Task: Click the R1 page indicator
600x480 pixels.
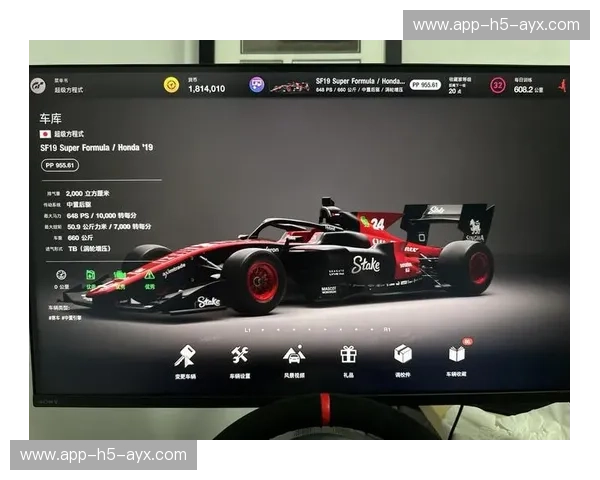Action: (387, 329)
